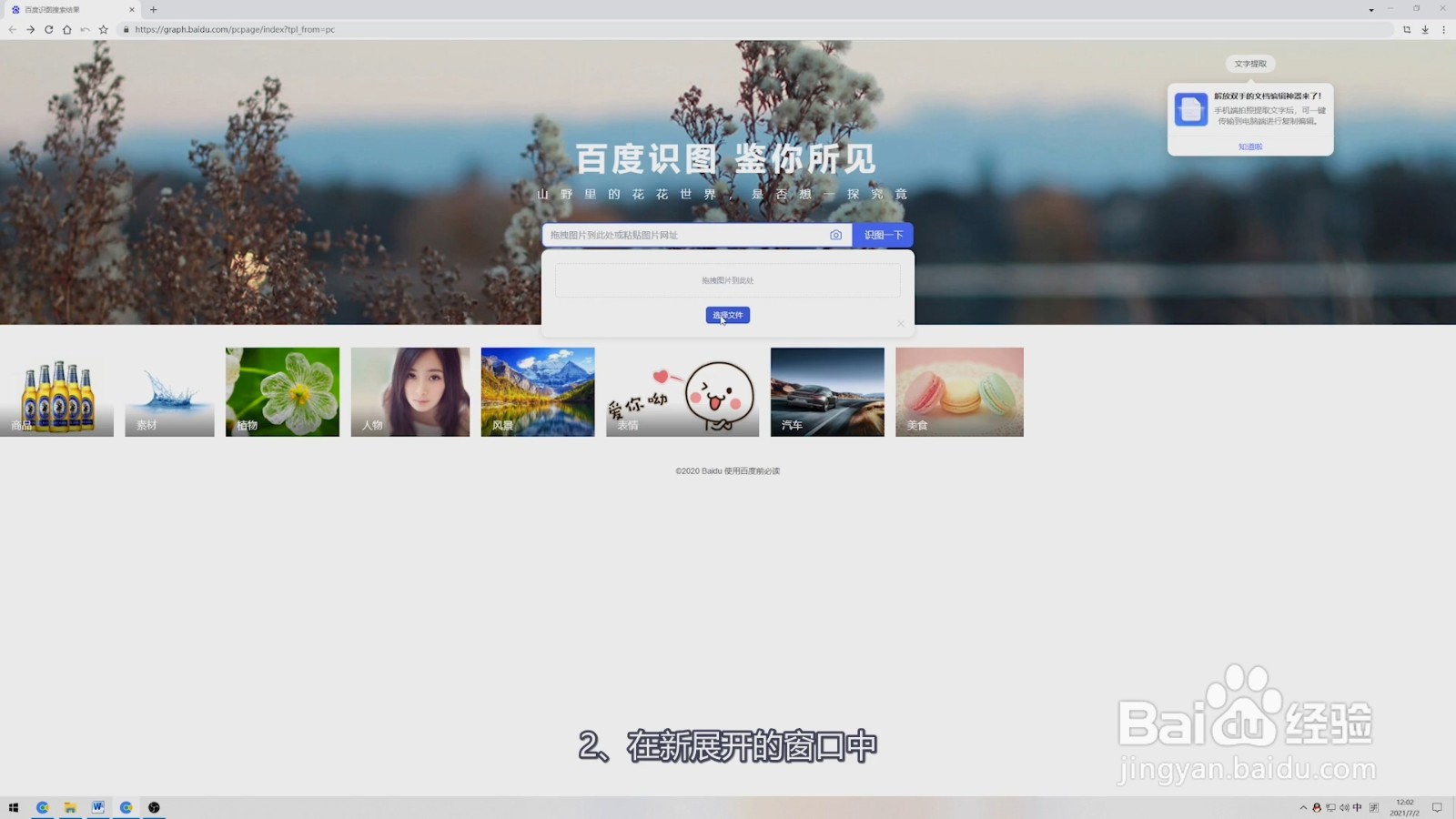Click the blue document icon in tip
Image resolution: width=1456 pixels, height=819 pixels.
point(1191,109)
